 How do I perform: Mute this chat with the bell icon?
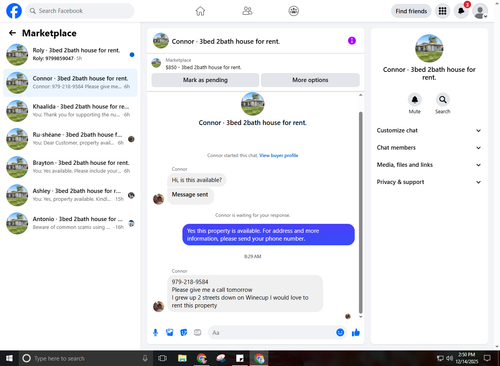pos(415,99)
